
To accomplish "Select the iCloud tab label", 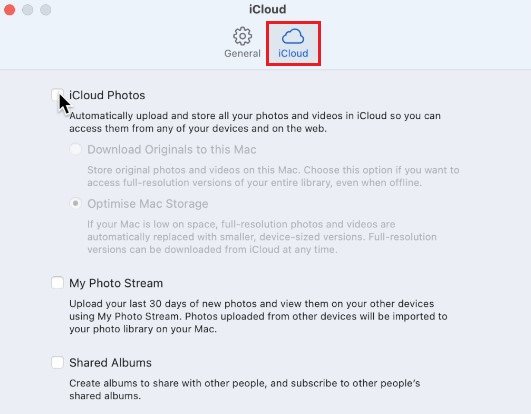I will [x=293, y=53].
